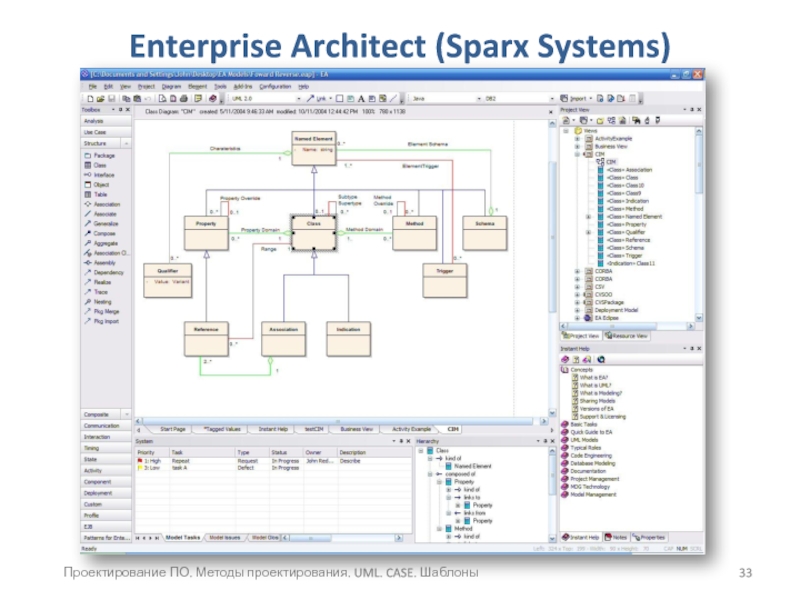The height and width of the screenshot is (600, 800).
Task: Switch to the Resource View tab
Action: coord(626,336)
